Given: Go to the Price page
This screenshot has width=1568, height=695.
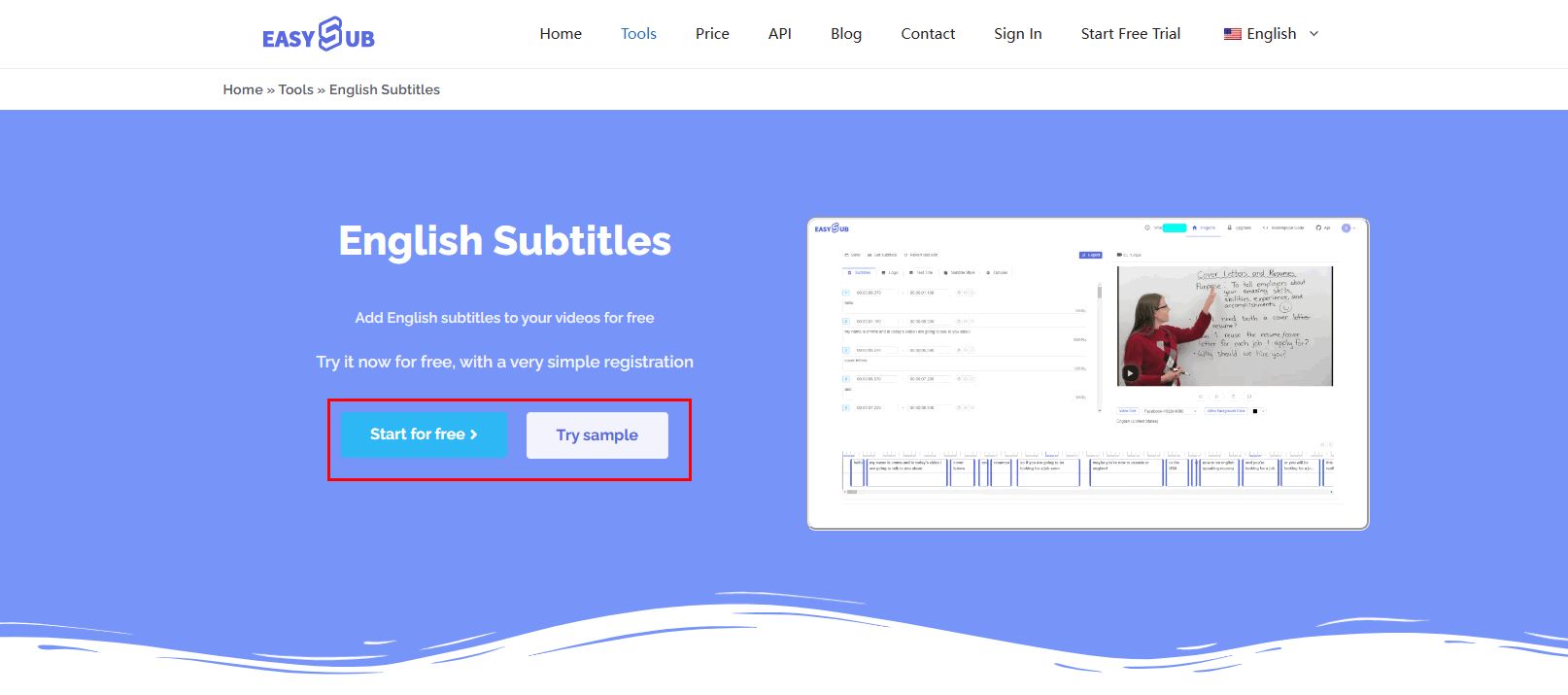Looking at the screenshot, I should 712,34.
